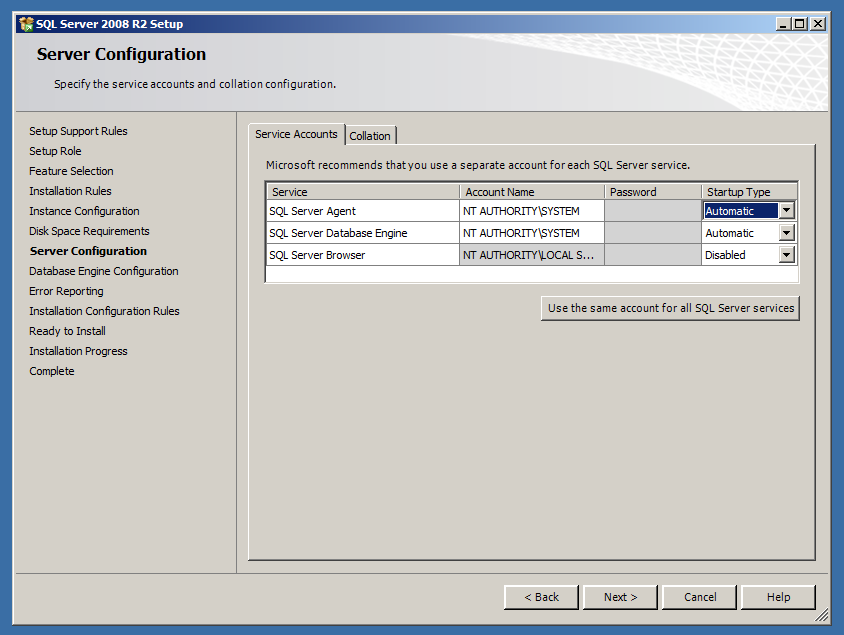Open Startup Type dropdown for SQL Server Browser
This screenshot has width=844, height=635.
coord(786,255)
